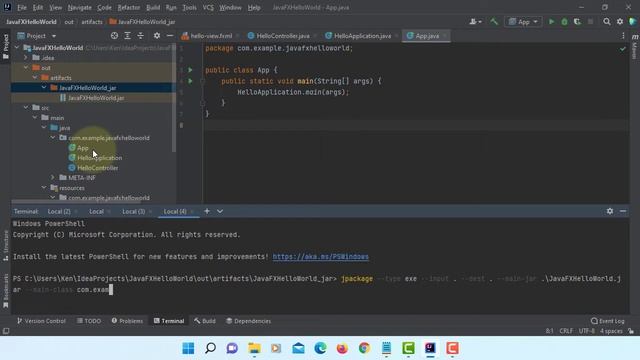Expand all icon in Project panel header

coord(127,36)
